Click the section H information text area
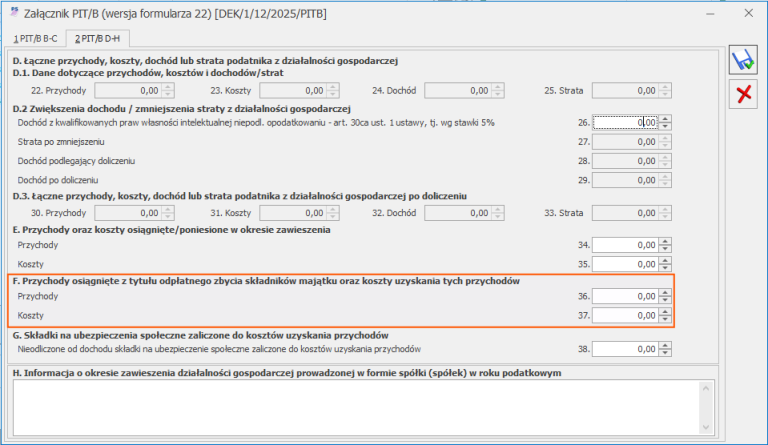 [x=356, y=408]
